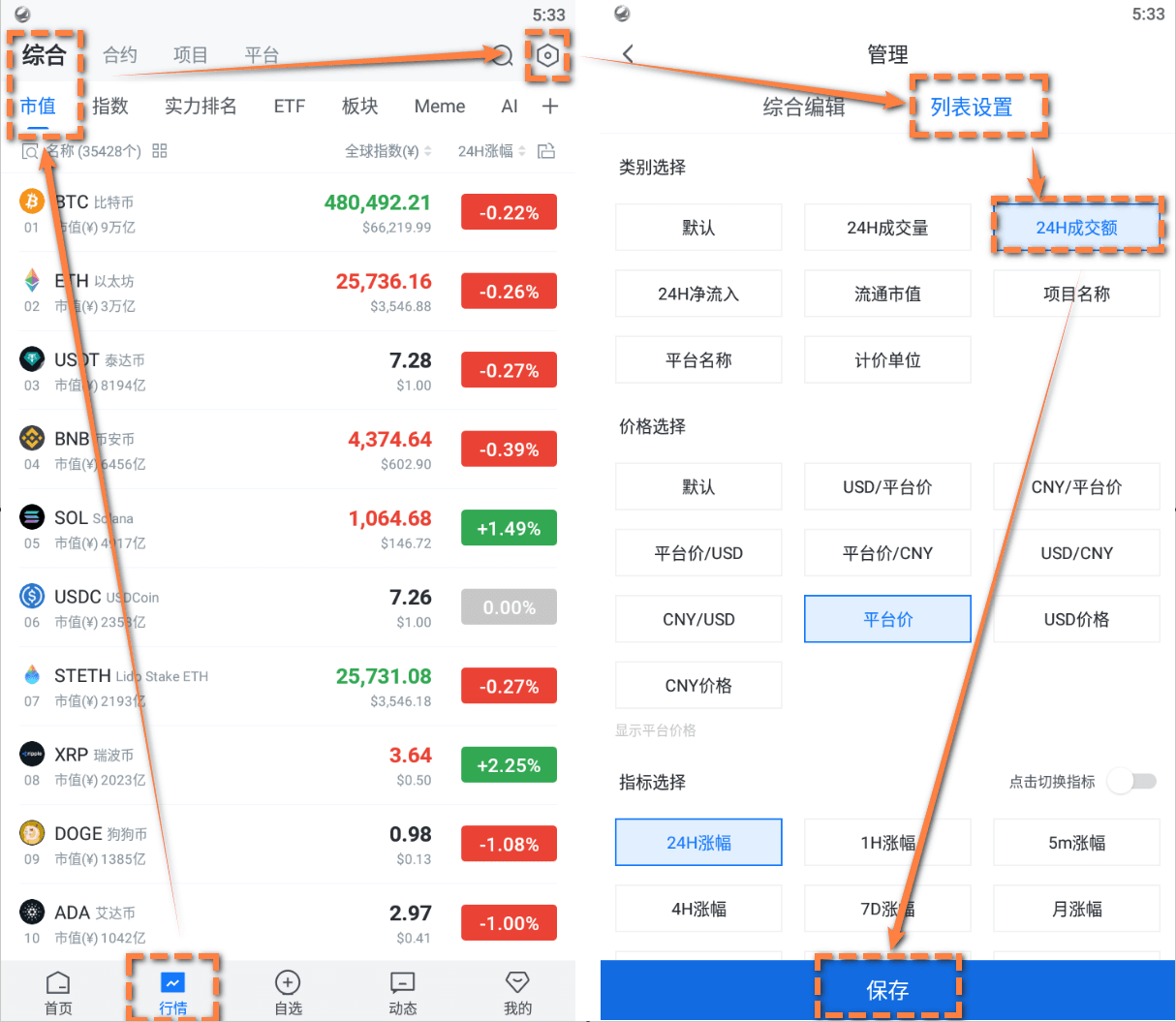Select the ETF sub-tab
This screenshot has height=1022, width=1176.
click(x=290, y=107)
